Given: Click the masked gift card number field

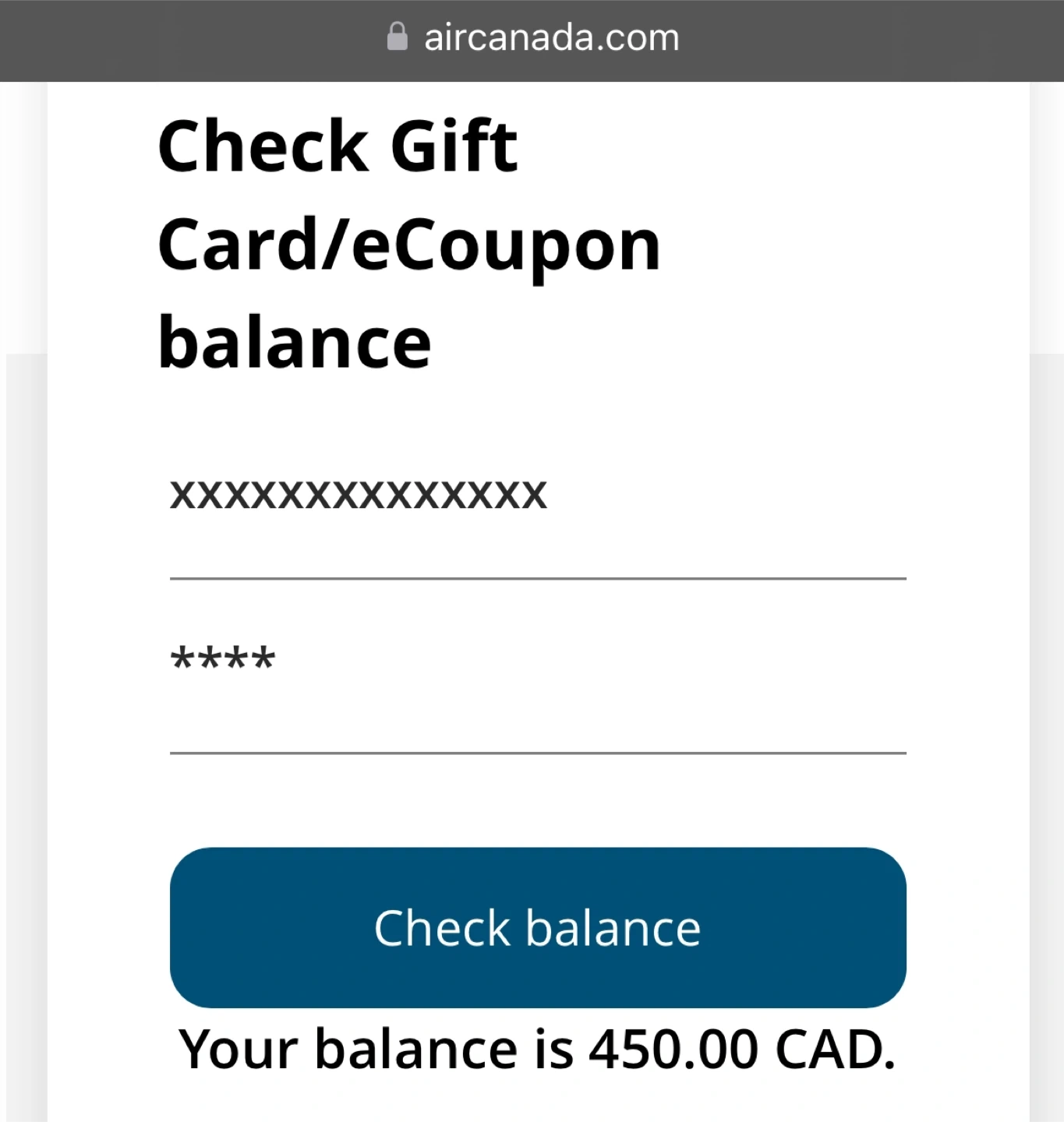Looking at the screenshot, I should 359,494.
